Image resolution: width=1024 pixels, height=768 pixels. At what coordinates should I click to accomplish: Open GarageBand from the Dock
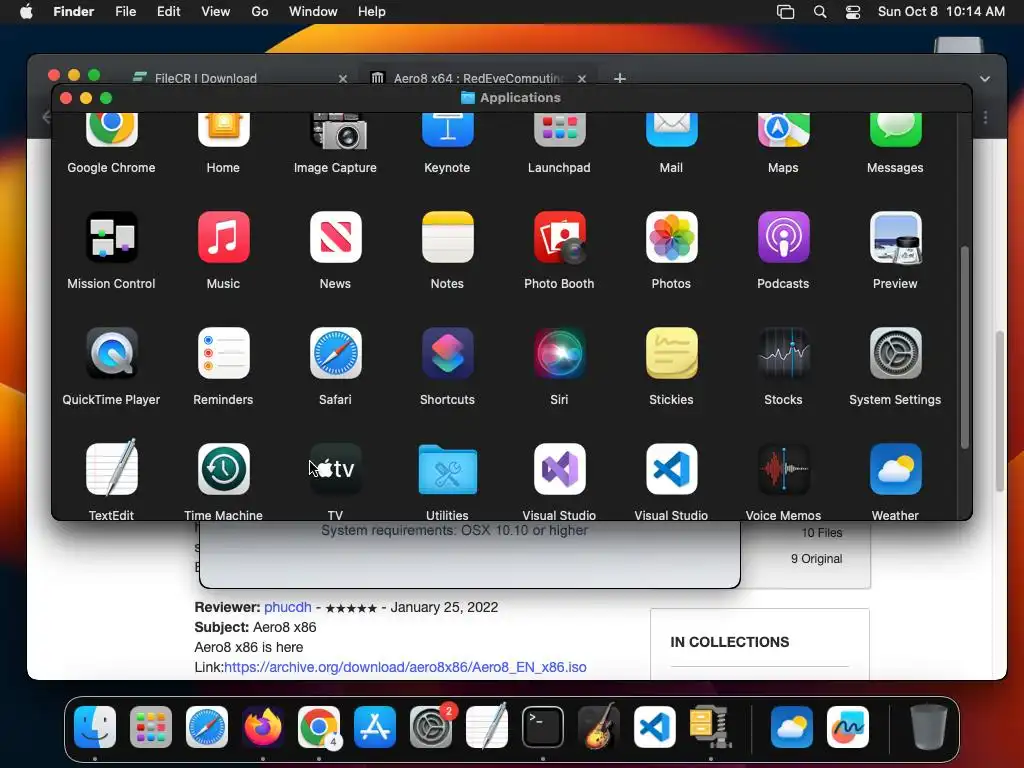tap(599, 726)
